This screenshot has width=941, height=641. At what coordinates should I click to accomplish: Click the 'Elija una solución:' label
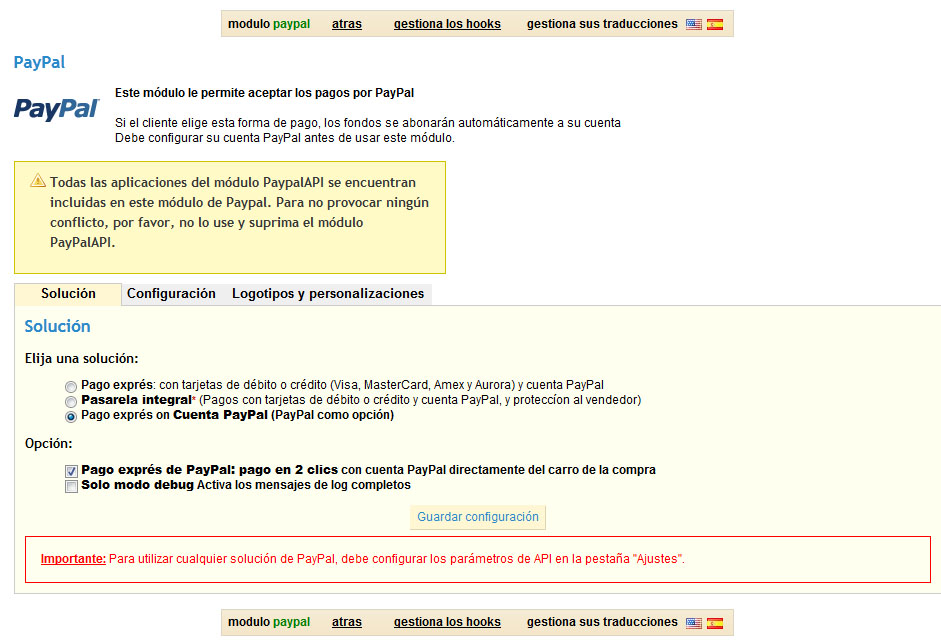[x=82, y=359]
